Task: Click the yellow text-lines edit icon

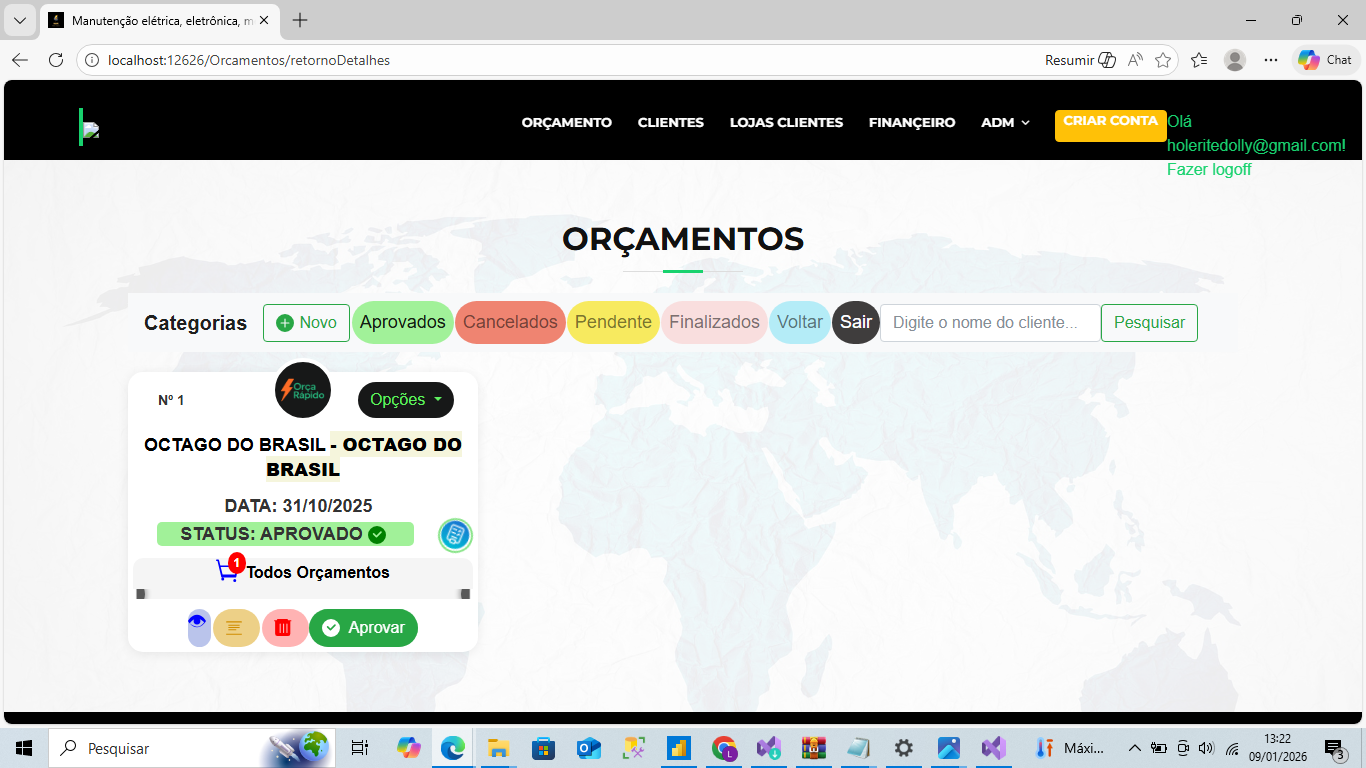Action: pyautogui.click(x=235, y=628)
